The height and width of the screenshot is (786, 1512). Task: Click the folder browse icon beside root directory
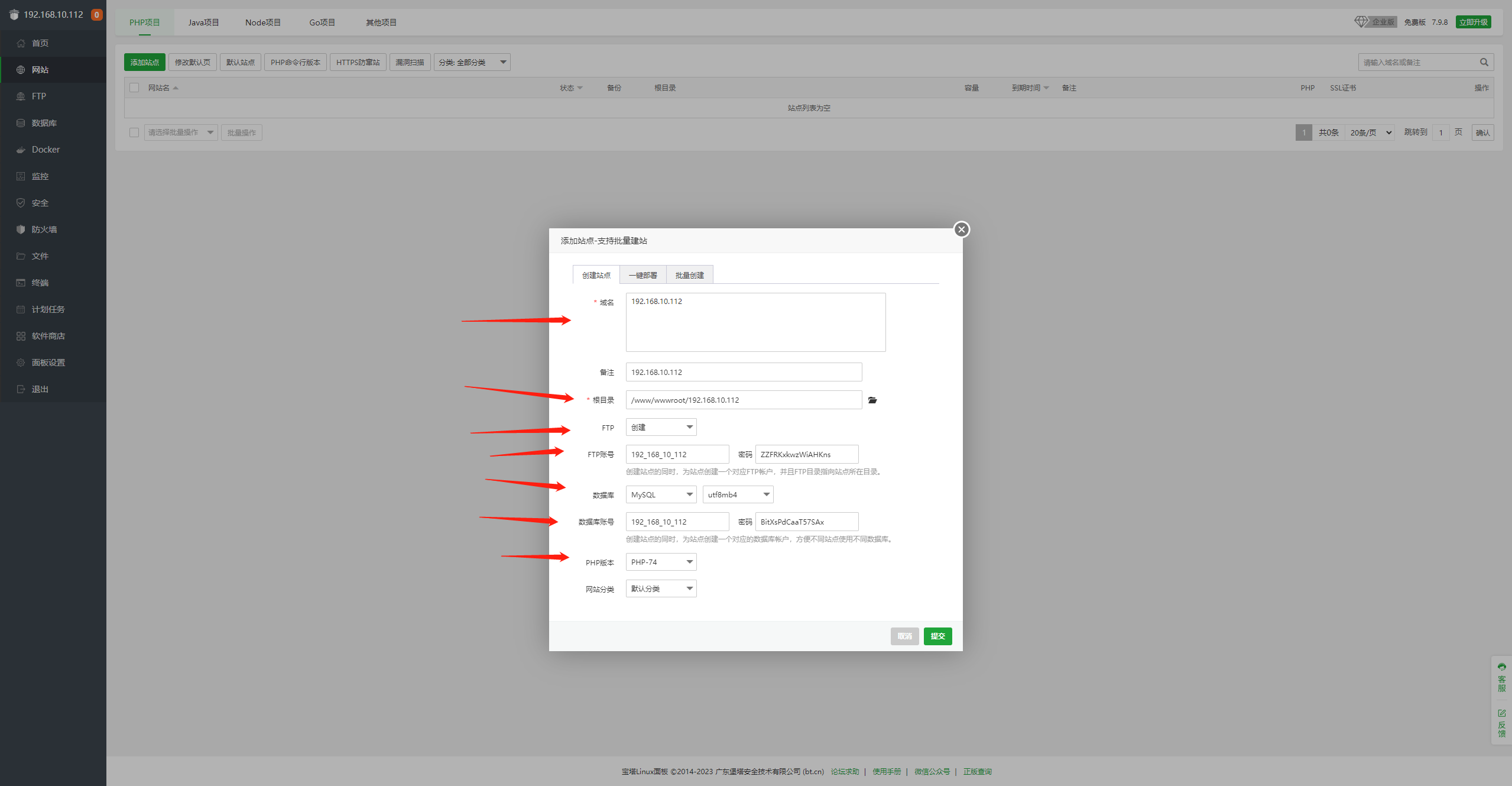(872, 400)
